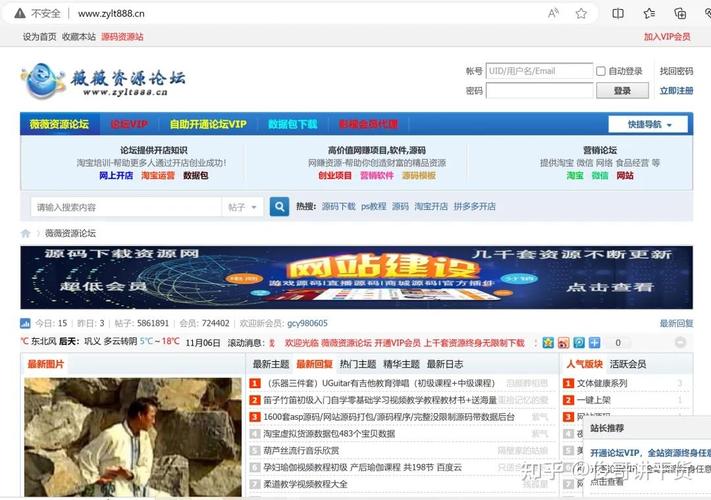Open the 葫芦丝流行音乐欣赏 thread
This screenshot has width=711, height=500.
pos(301,451)
